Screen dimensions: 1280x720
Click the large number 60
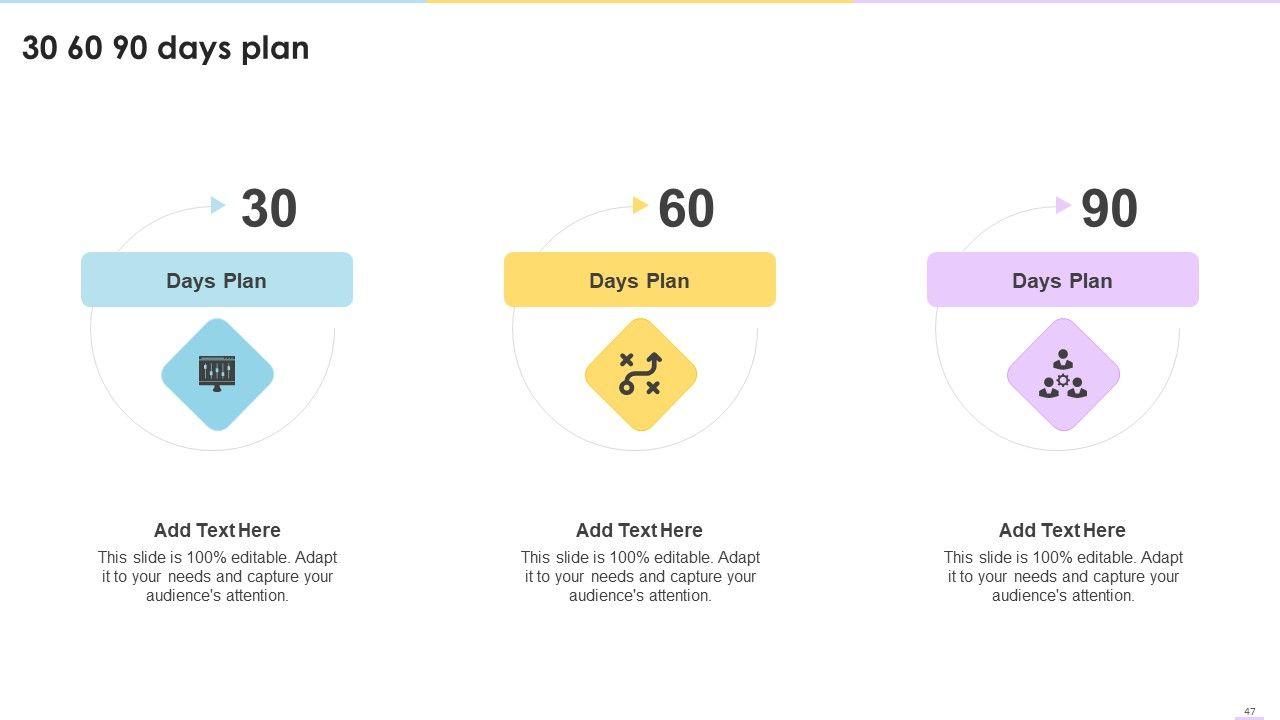[x=686, y=210]
